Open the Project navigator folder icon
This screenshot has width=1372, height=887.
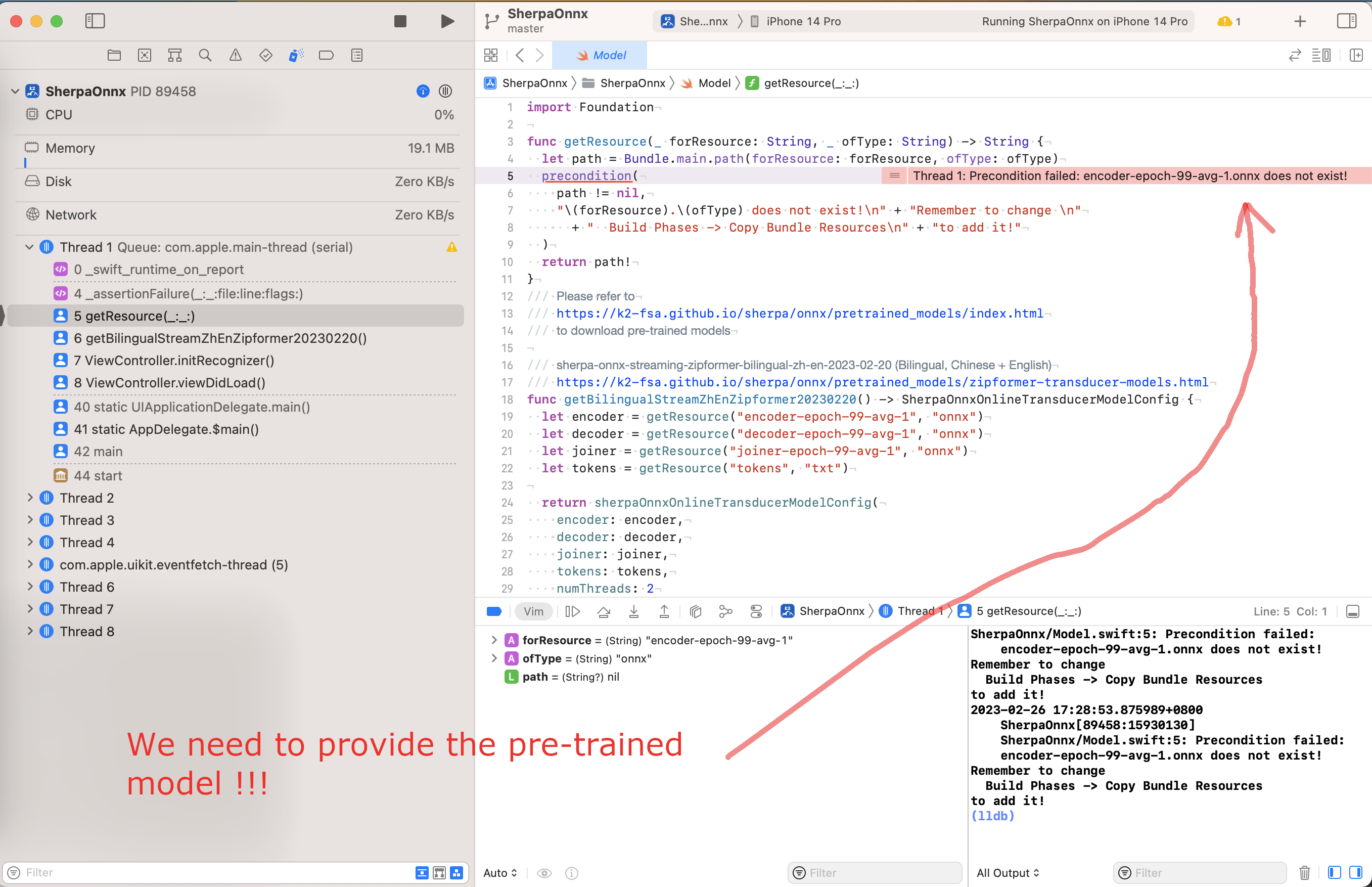point(114,55)
